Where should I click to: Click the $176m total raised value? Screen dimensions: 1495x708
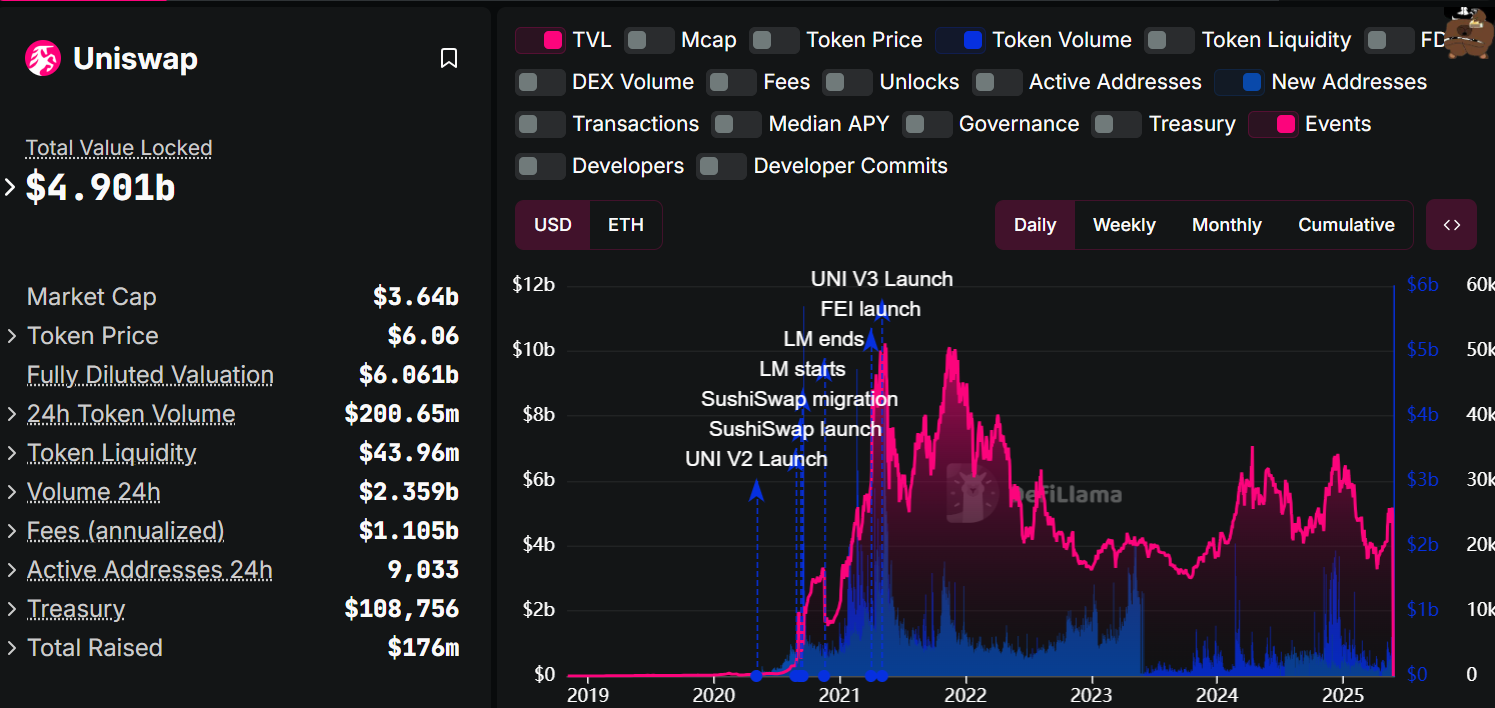click(423, 648)
